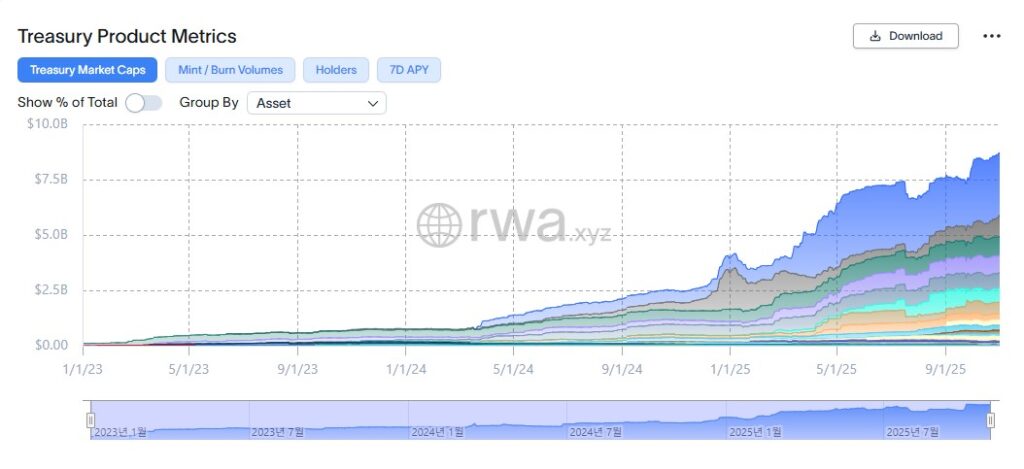Viewport: 1024px width, 469px height.
Task: Click the 2025年 1月 marker in the range navigator
Action: [756, 432]
